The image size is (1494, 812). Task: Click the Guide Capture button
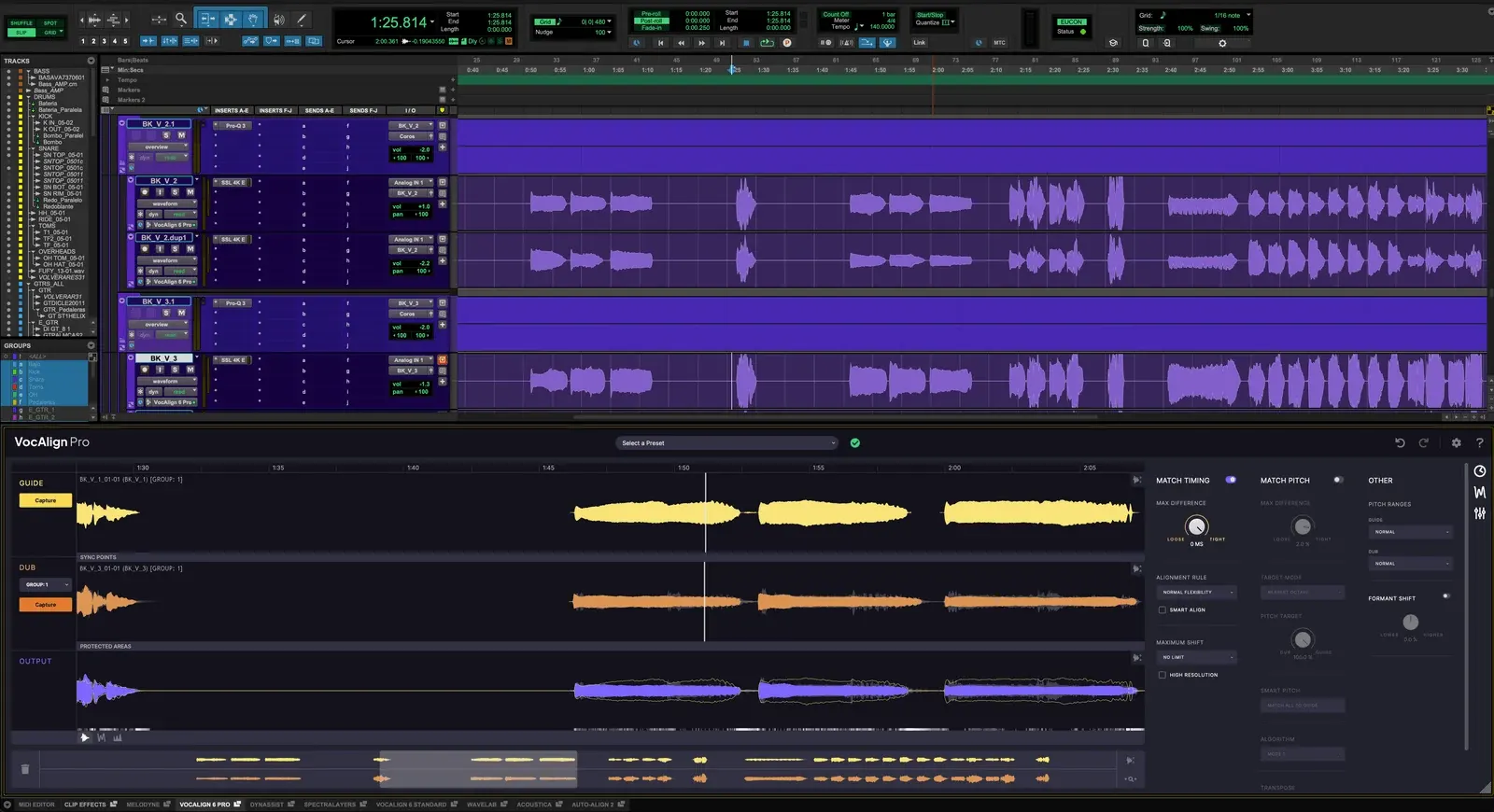(45, 500)
